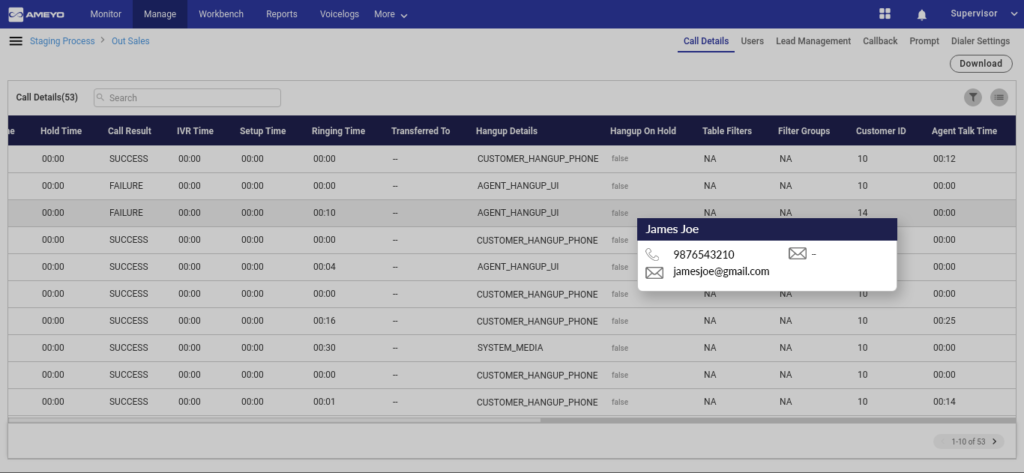Follow the Staging Process breadcrumb link
This screenshot has height=473, width=1024.
pos(62,41)
